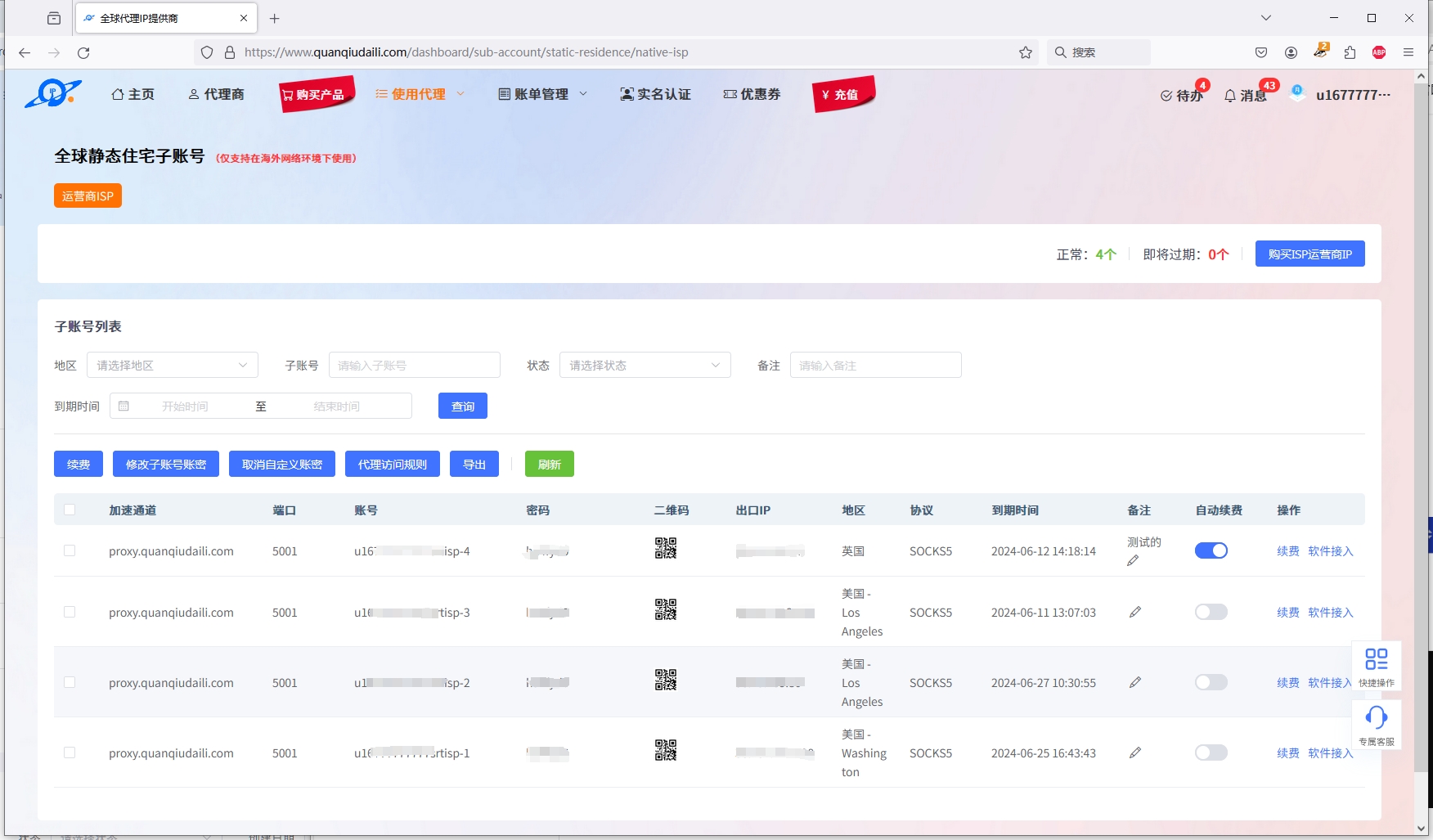Click the edit remark pencil in Washington row

(1135, 752)
